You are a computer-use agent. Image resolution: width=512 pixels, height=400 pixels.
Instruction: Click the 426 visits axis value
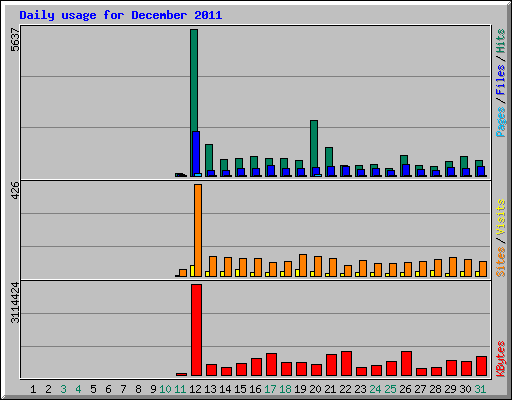coord(15,191)
